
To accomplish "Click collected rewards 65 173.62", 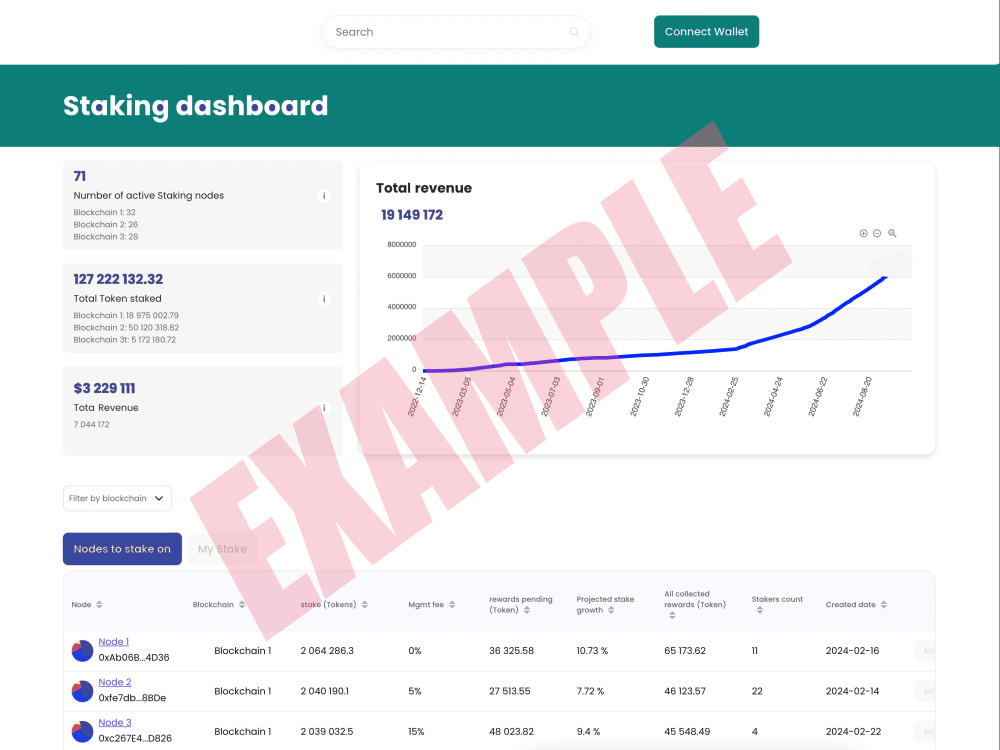I will pos(685,651).
